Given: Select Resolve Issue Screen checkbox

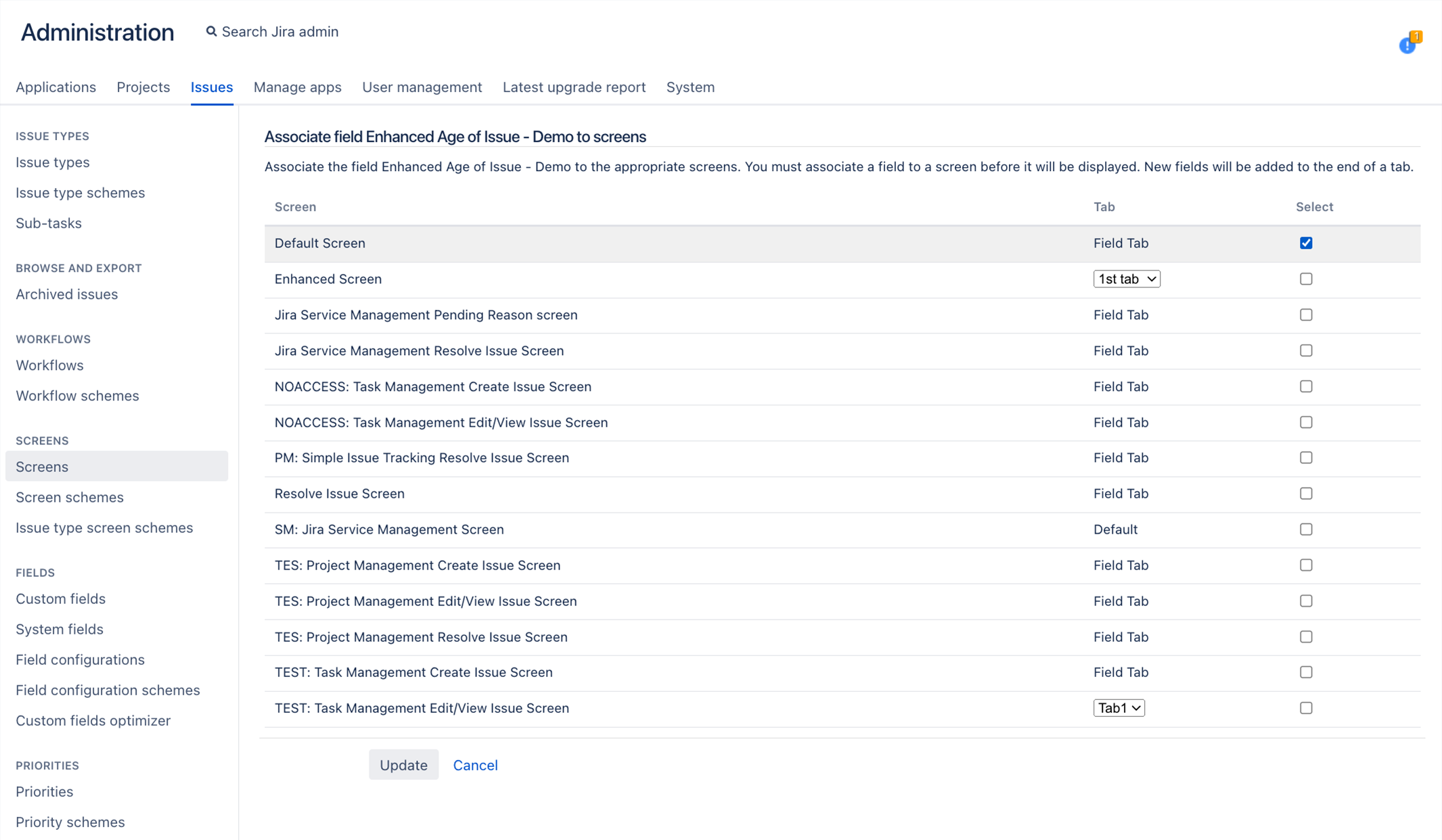Looking at the screenshot, I should [1306, 492].
